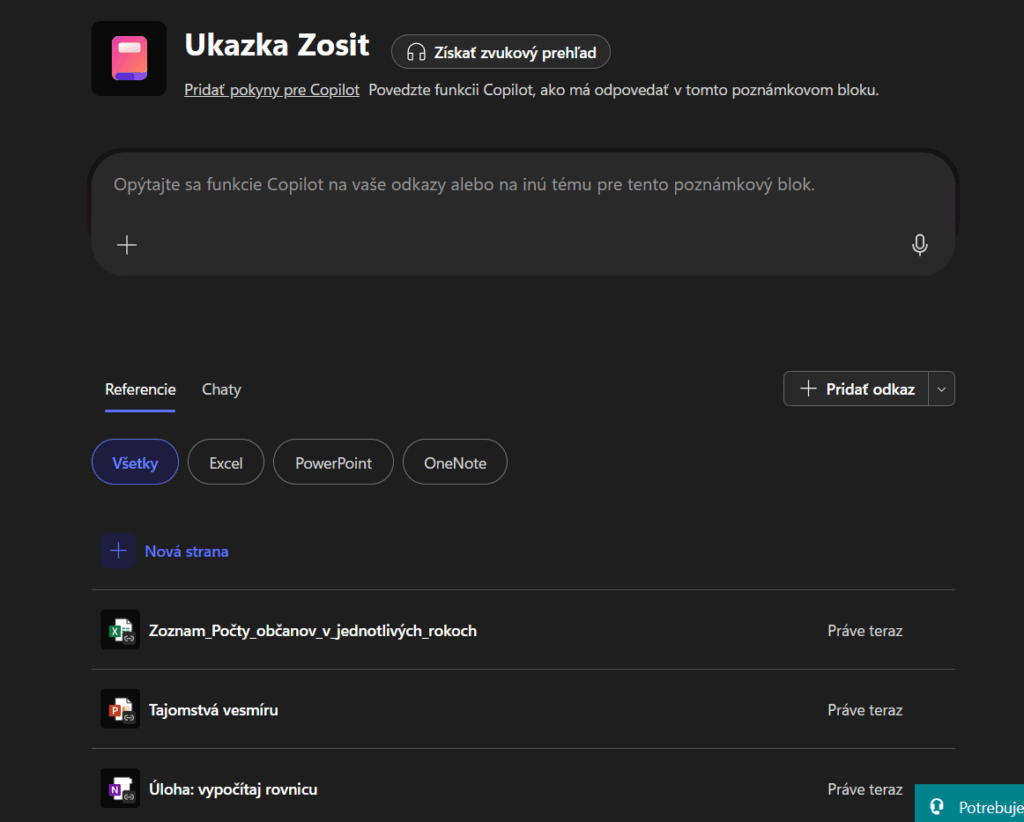
Task: Filter references by Excel
Action: coord(226,462)
